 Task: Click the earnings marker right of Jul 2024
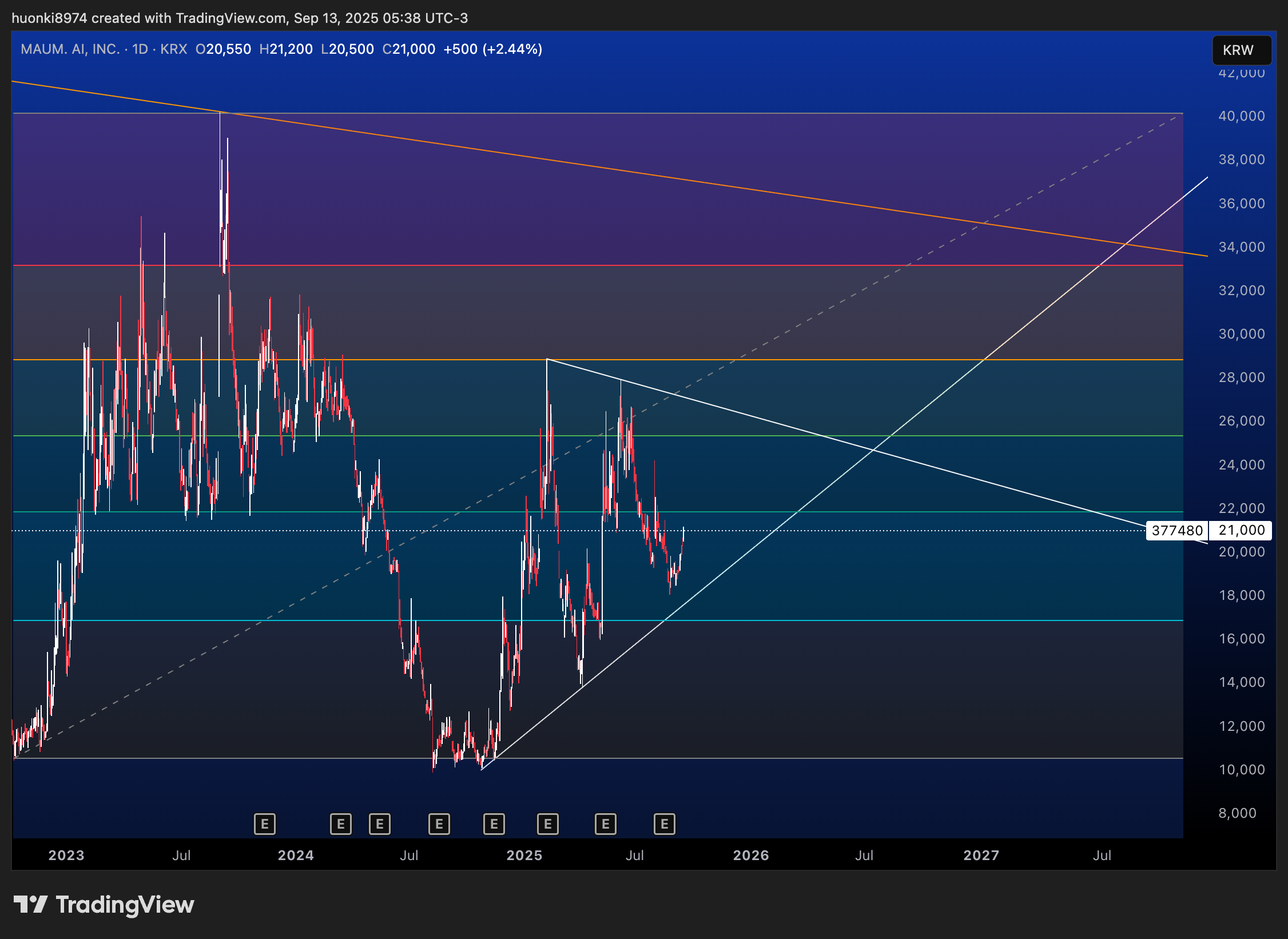(x=439, y=824)
